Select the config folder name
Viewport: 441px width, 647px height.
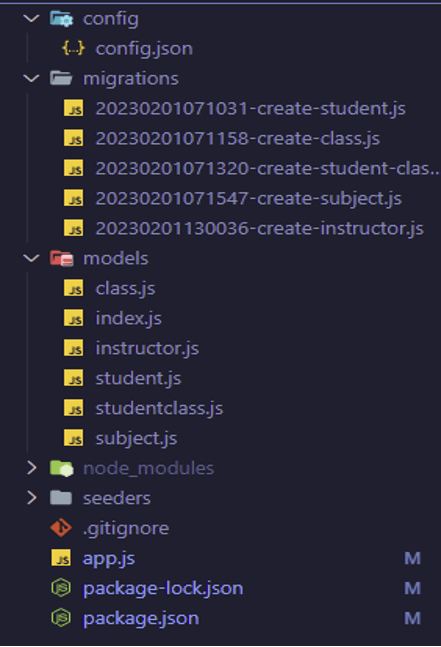coord(111,19)
